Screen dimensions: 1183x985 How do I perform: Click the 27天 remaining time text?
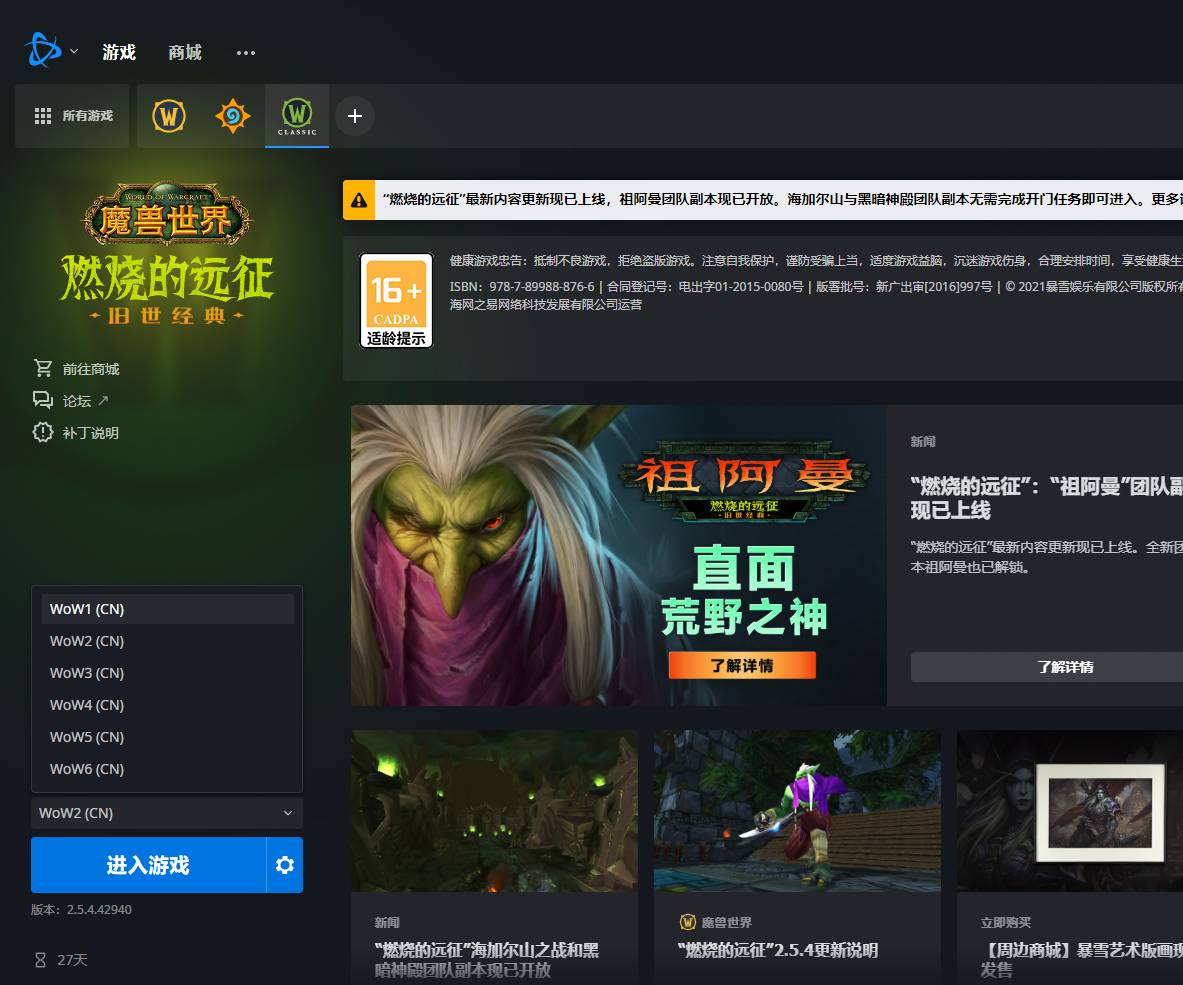(72, 960)
